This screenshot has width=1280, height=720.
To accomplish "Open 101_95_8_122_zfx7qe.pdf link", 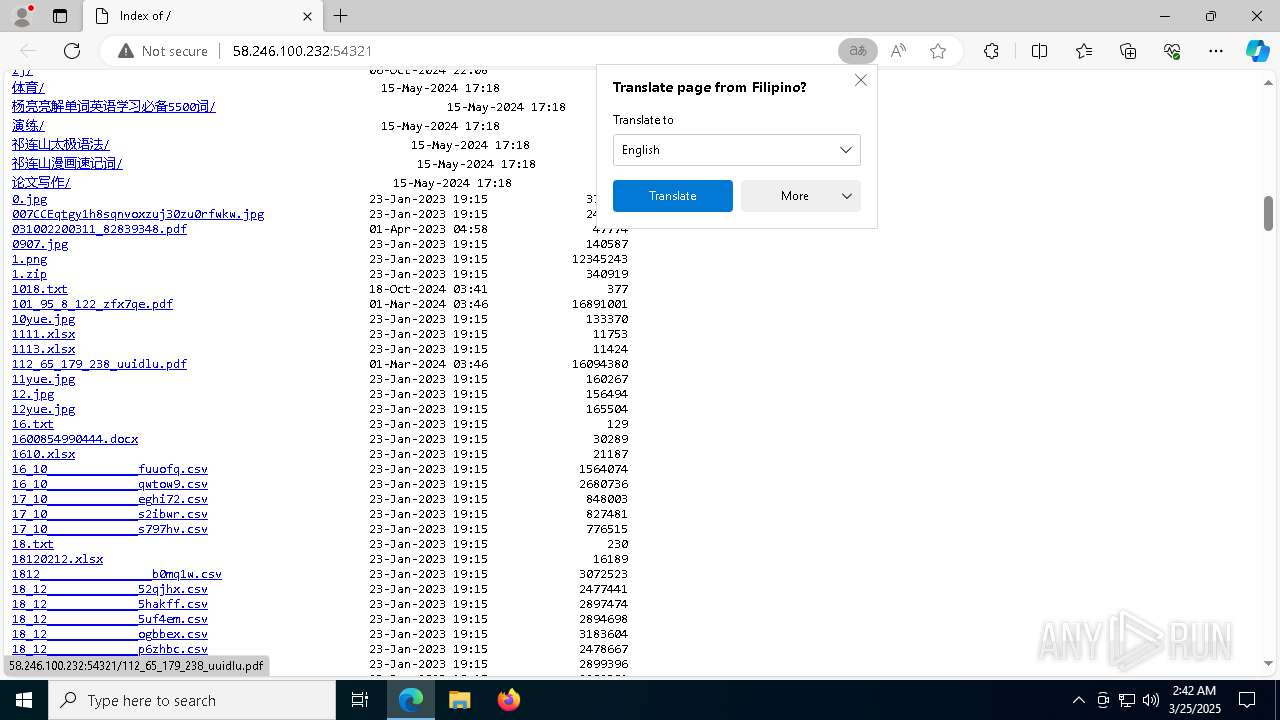I will coord(92,304).
